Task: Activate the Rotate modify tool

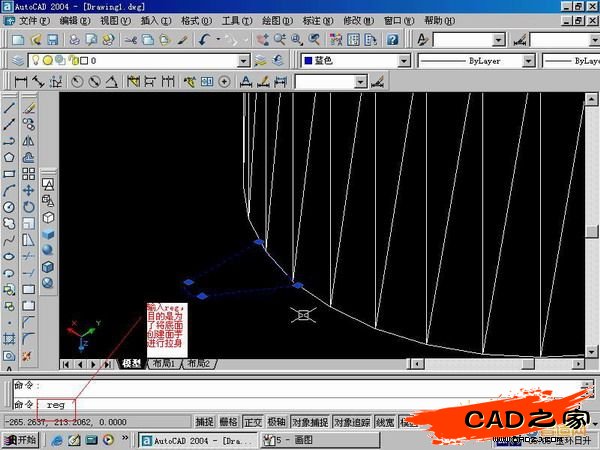Action: click(29, 206)
